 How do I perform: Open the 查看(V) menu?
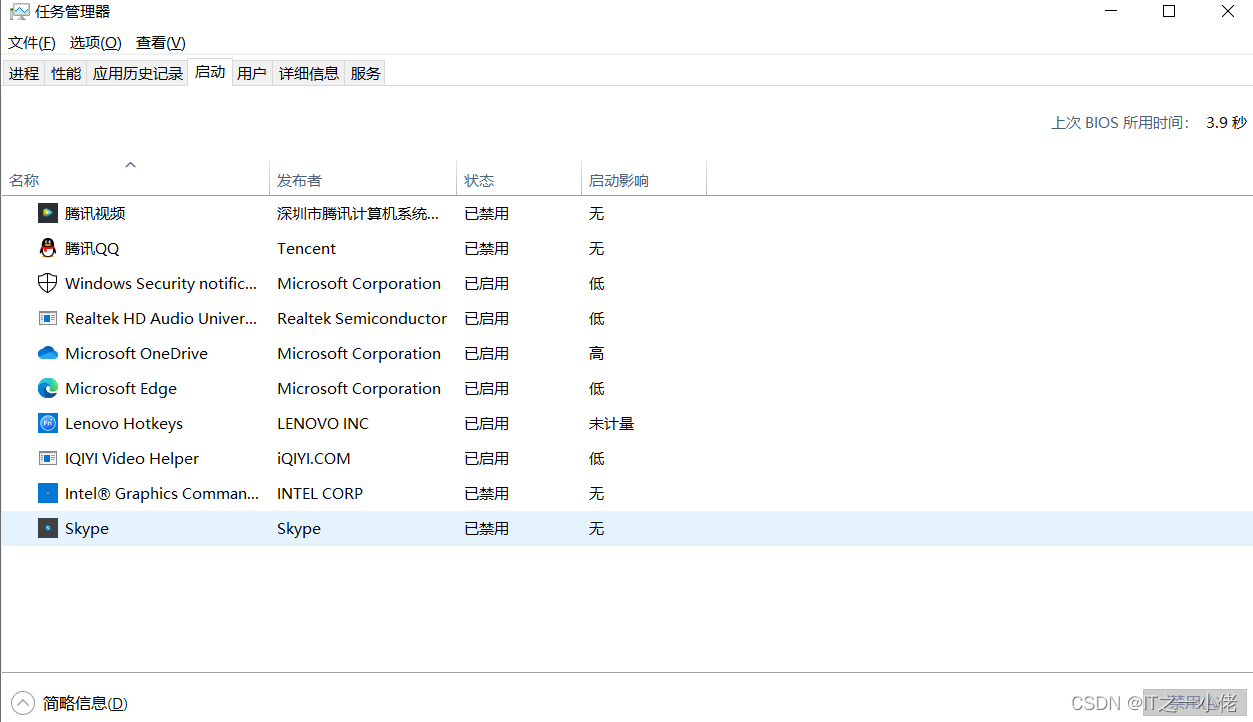161,43
